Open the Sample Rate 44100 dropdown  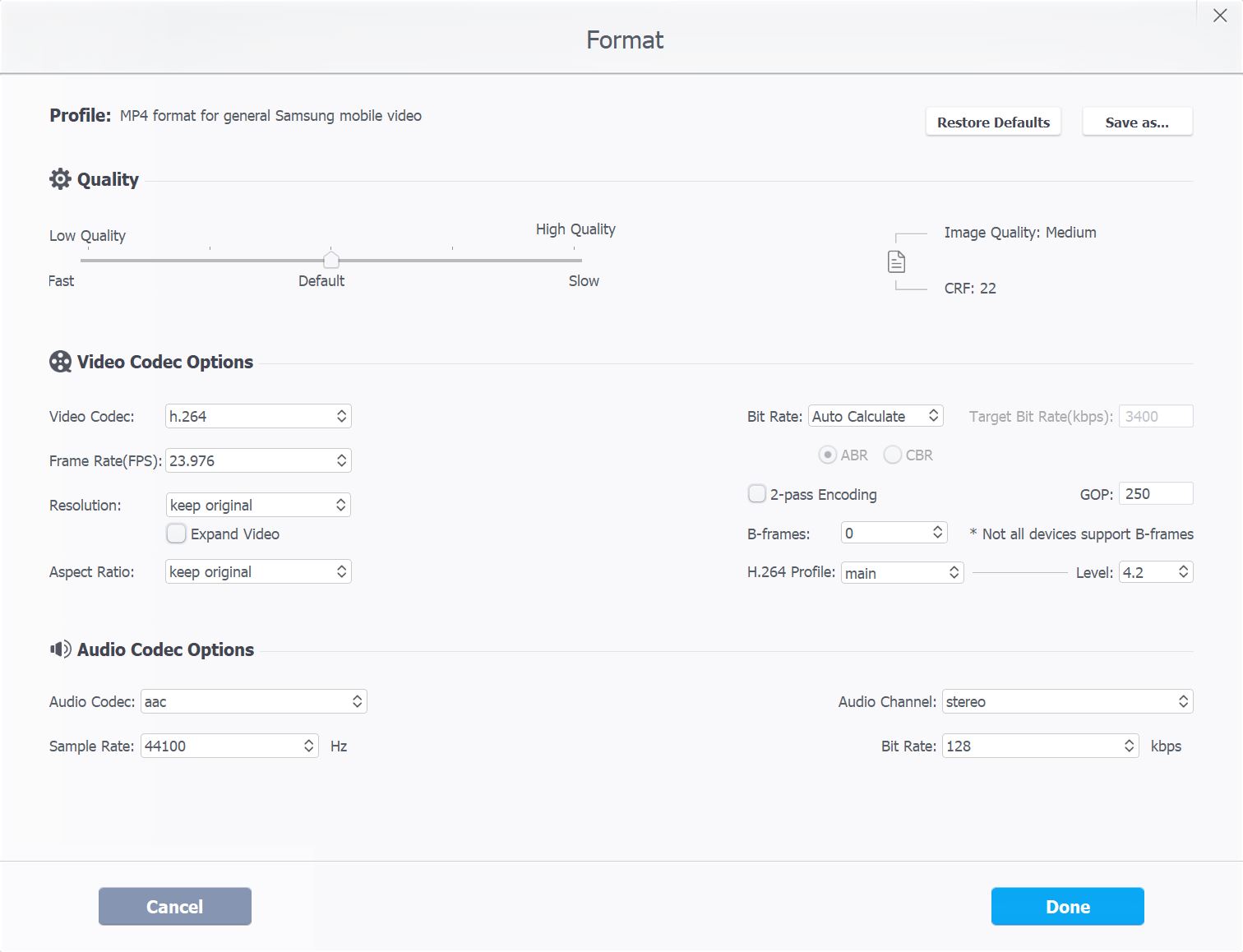(229, 746)
